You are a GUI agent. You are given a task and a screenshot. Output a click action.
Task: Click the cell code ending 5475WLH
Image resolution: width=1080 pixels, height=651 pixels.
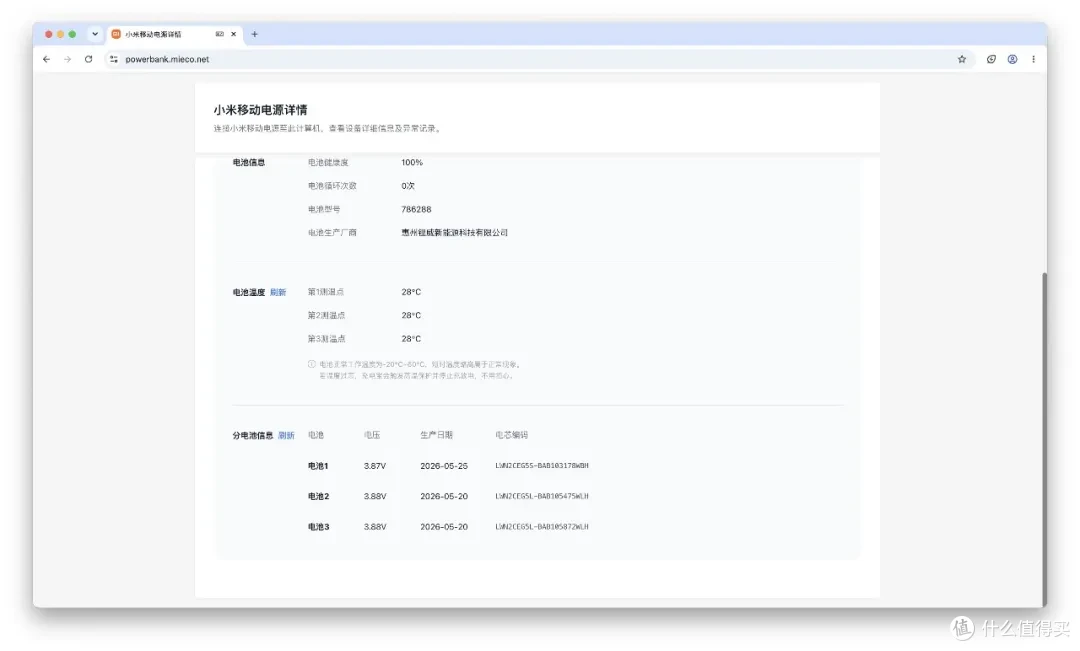pyautogui.click(x=542, y=497)
